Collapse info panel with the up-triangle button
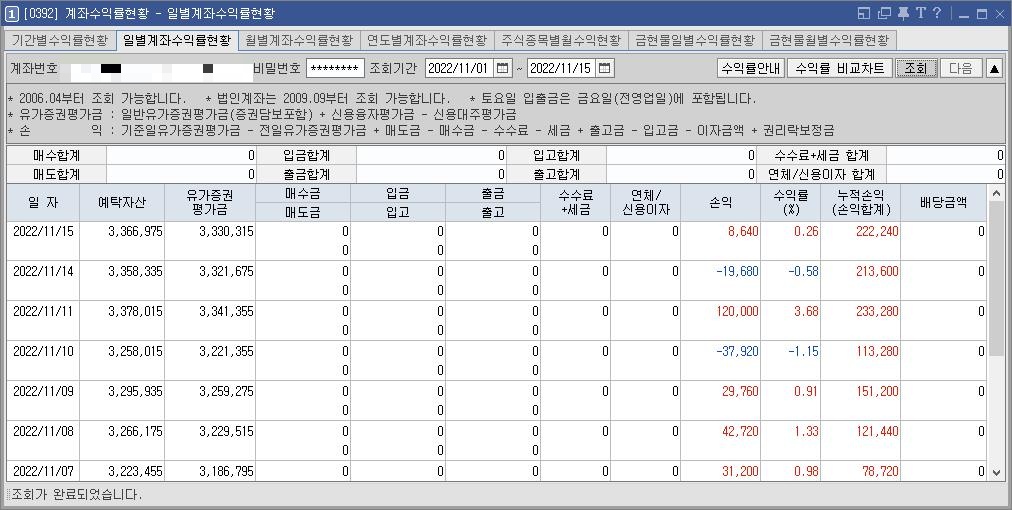 (x=995, y=68)
